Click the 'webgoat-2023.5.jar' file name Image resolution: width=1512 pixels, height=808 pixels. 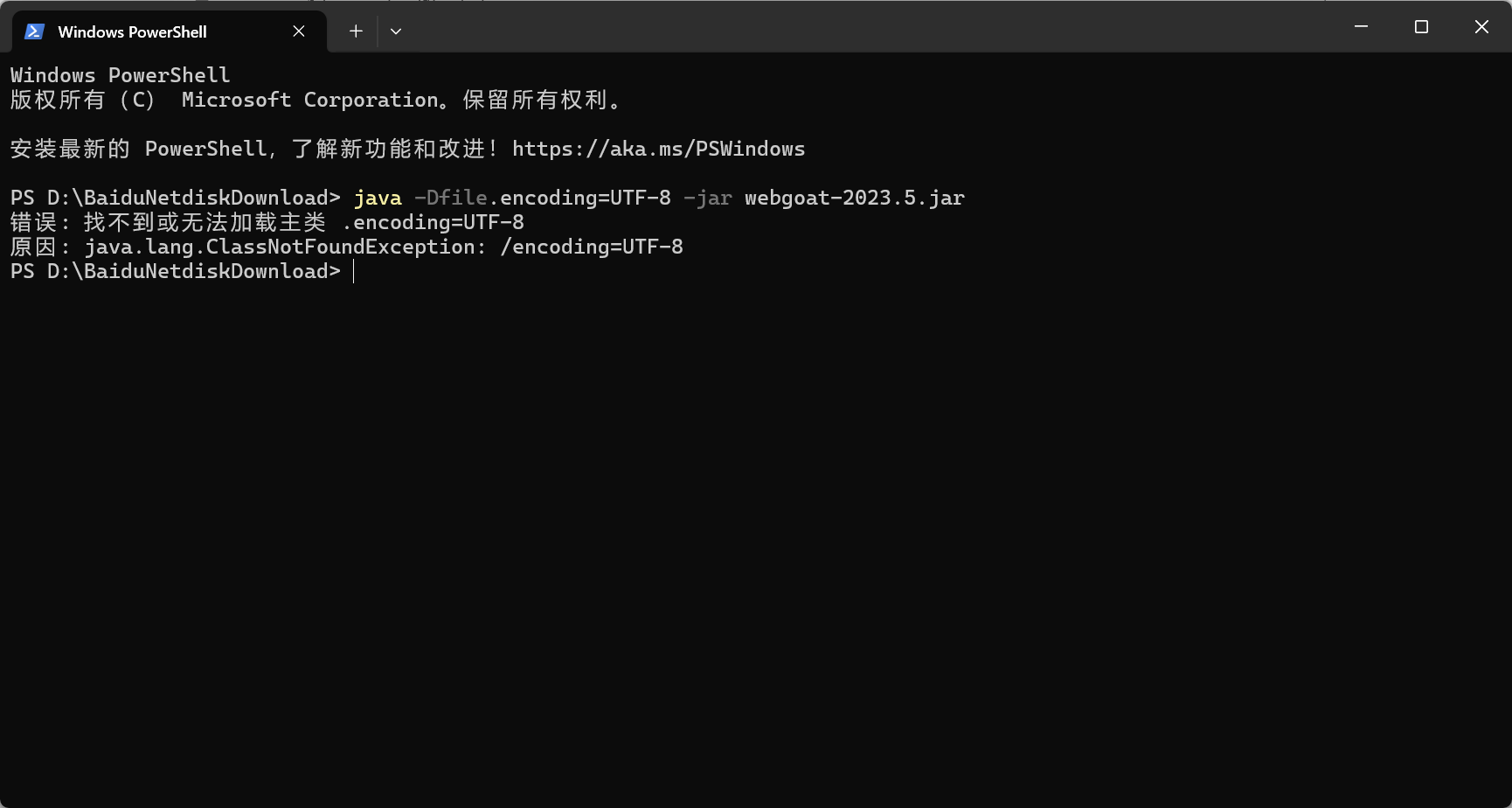point(854,199)
